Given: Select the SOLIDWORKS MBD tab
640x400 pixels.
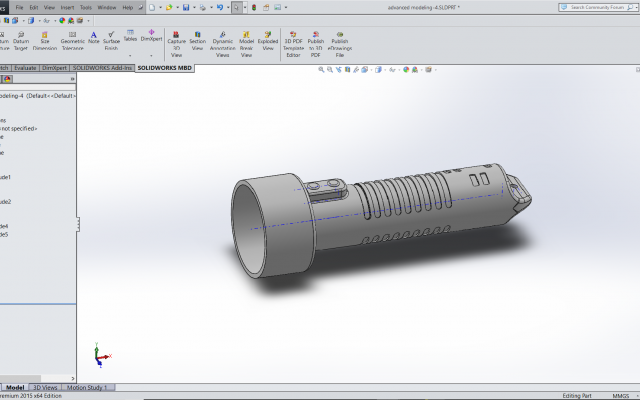Looking at the screenshot, I should point(164,68).
